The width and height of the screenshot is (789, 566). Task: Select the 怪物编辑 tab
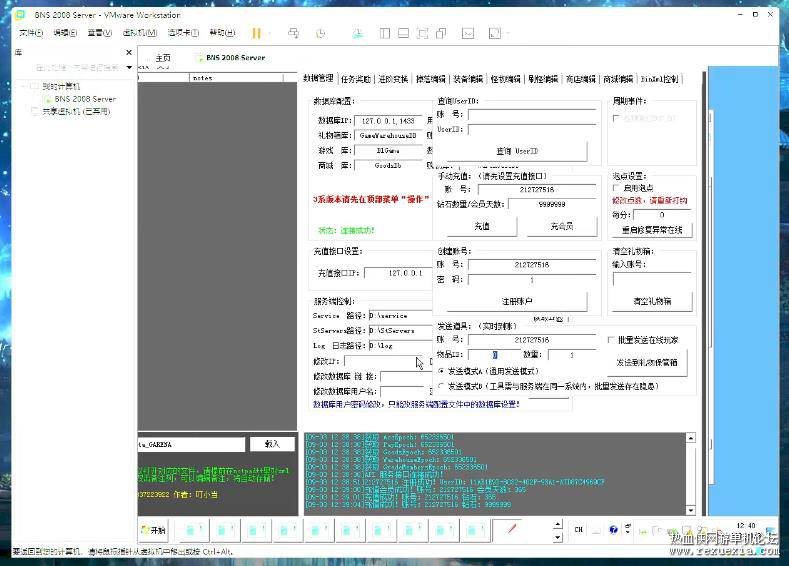(505, 79)
